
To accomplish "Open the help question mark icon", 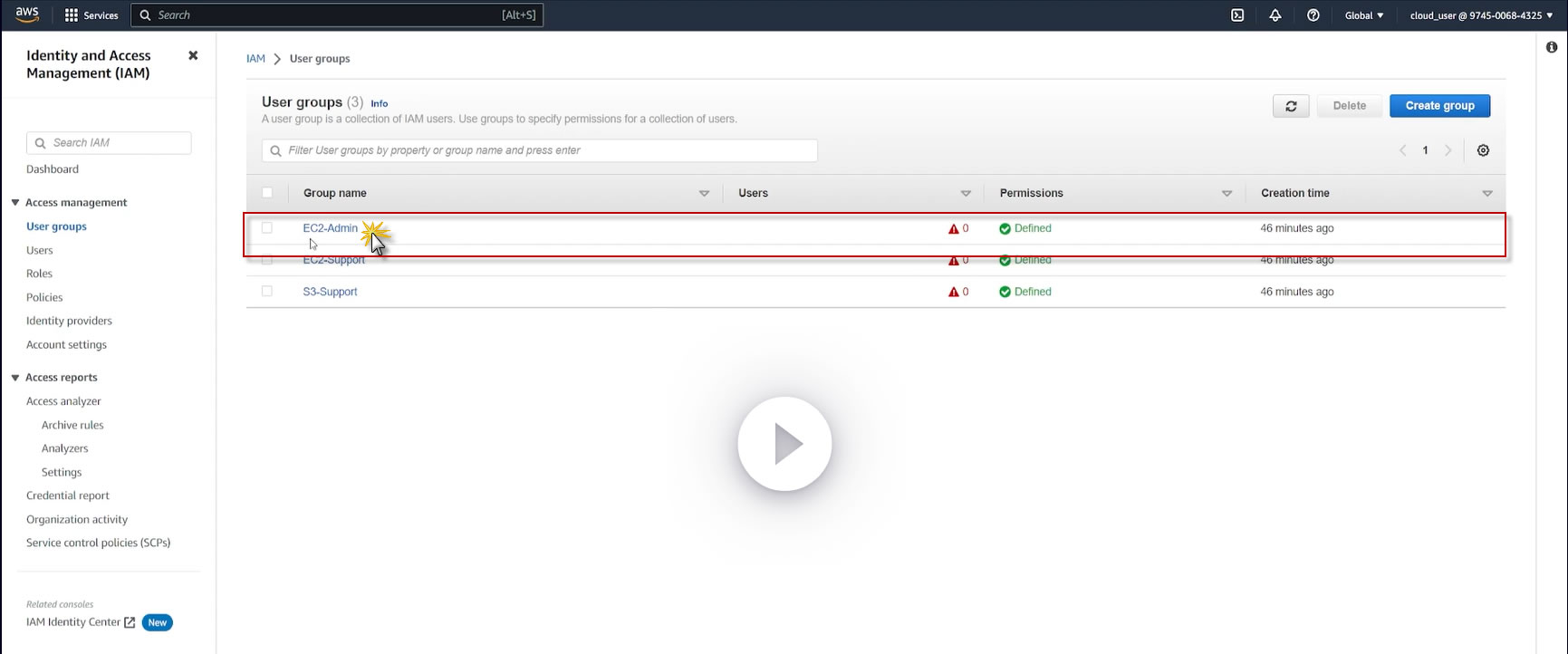I will tap(1313, 15).
